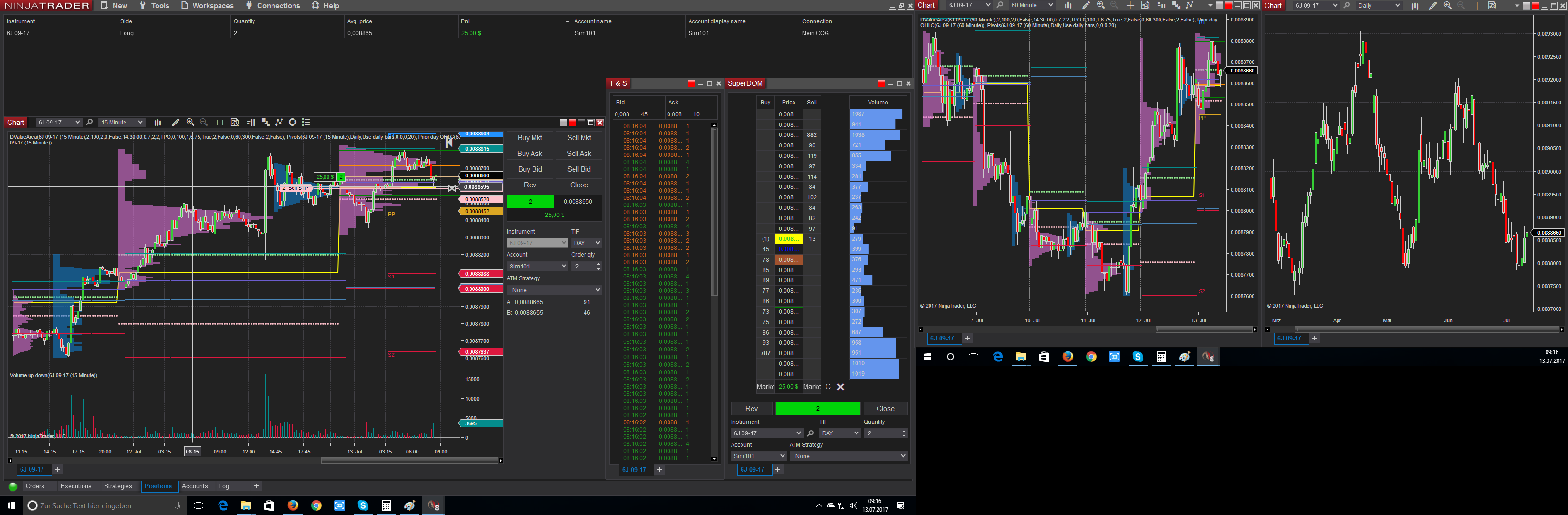Search instrument magnifier in SuperDOM
This screenshot has width=1568, height=515.
[x=810, y=433]
